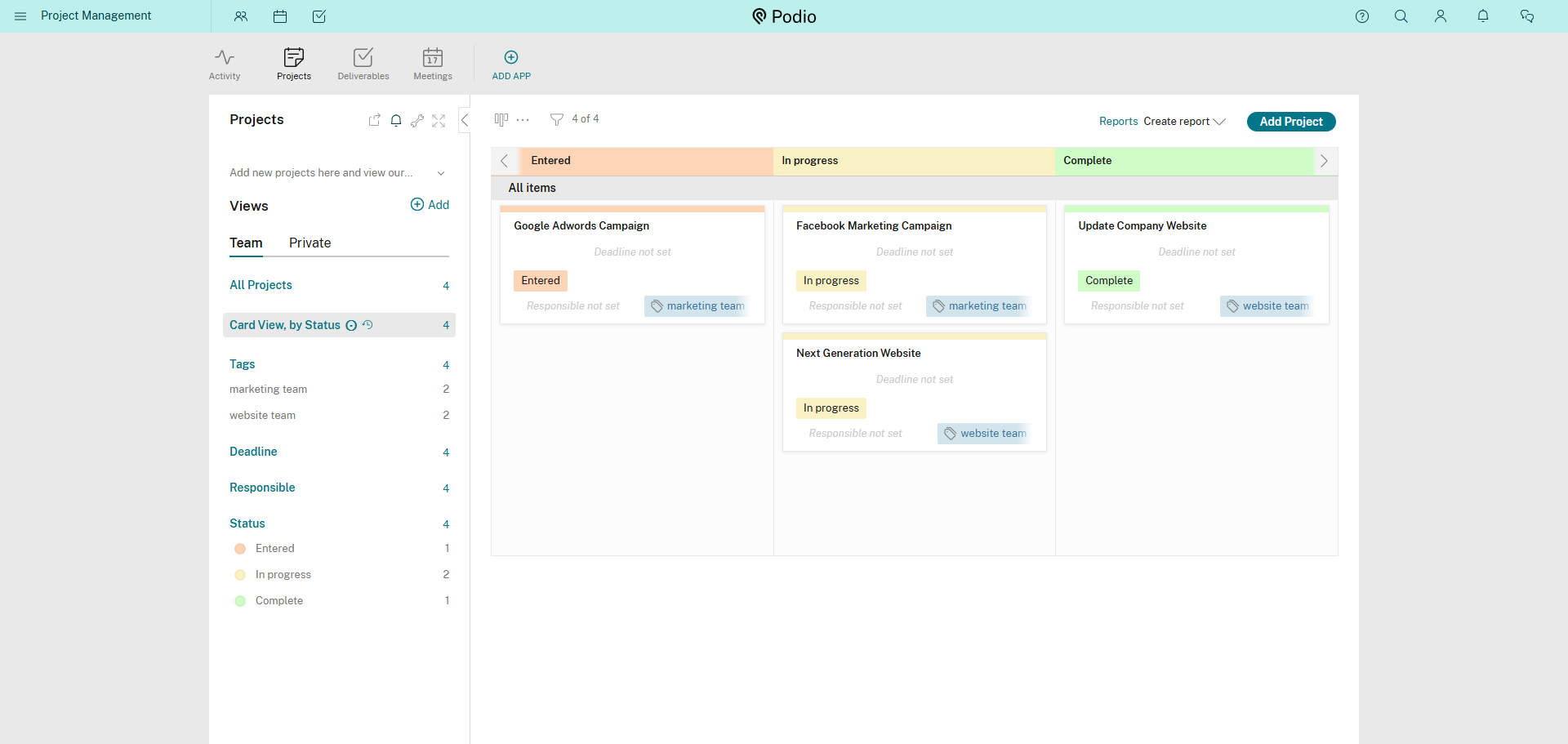This screenshot has height=744, width=1568.
Task: Toggle the Complete status filter
Action: (278, 601)
